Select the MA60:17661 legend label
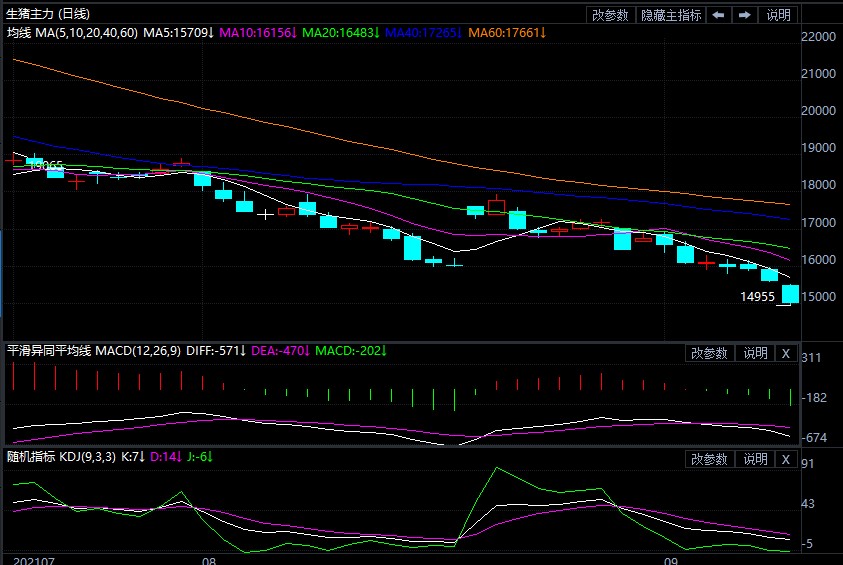Screen dimensions: 843x565 click(x=506, y=33)
